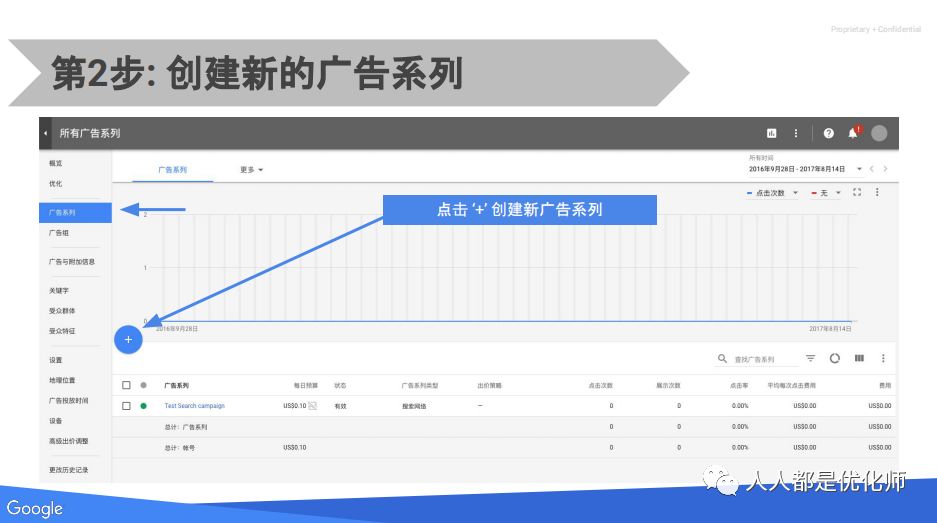This screenshot has height=523, width=937.
Task: Open 广告投放时间 in the left sidebar
Action: (x=69, y=400)
